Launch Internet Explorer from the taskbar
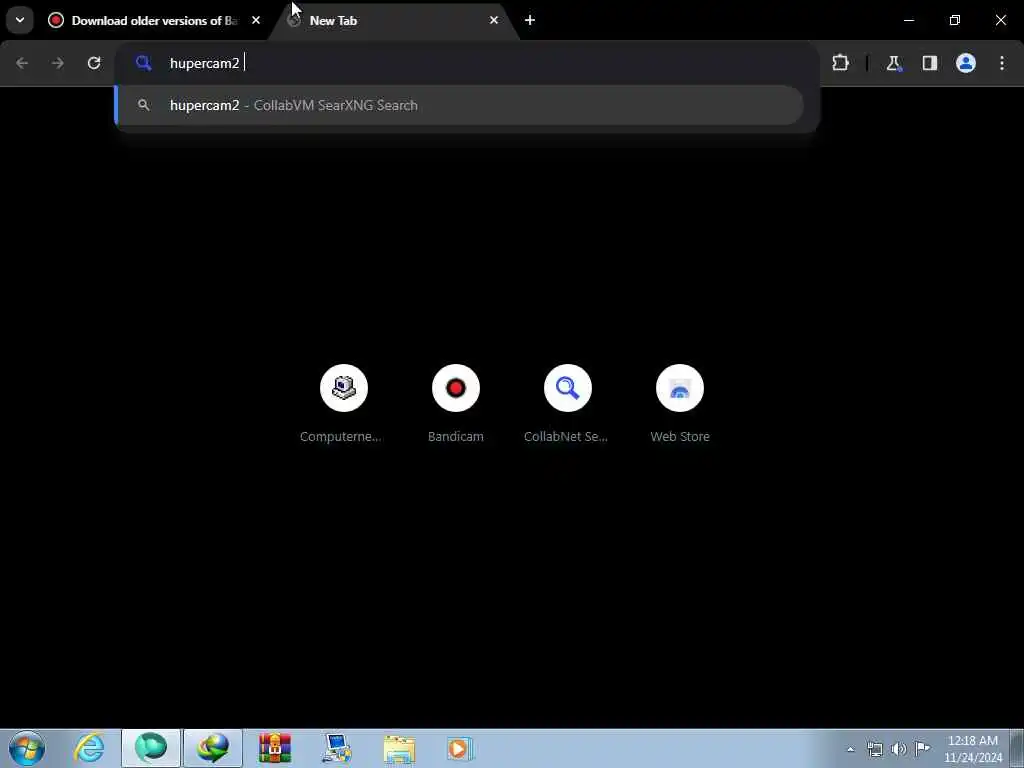Screen dimensions: 1024x768 (89, 748)
